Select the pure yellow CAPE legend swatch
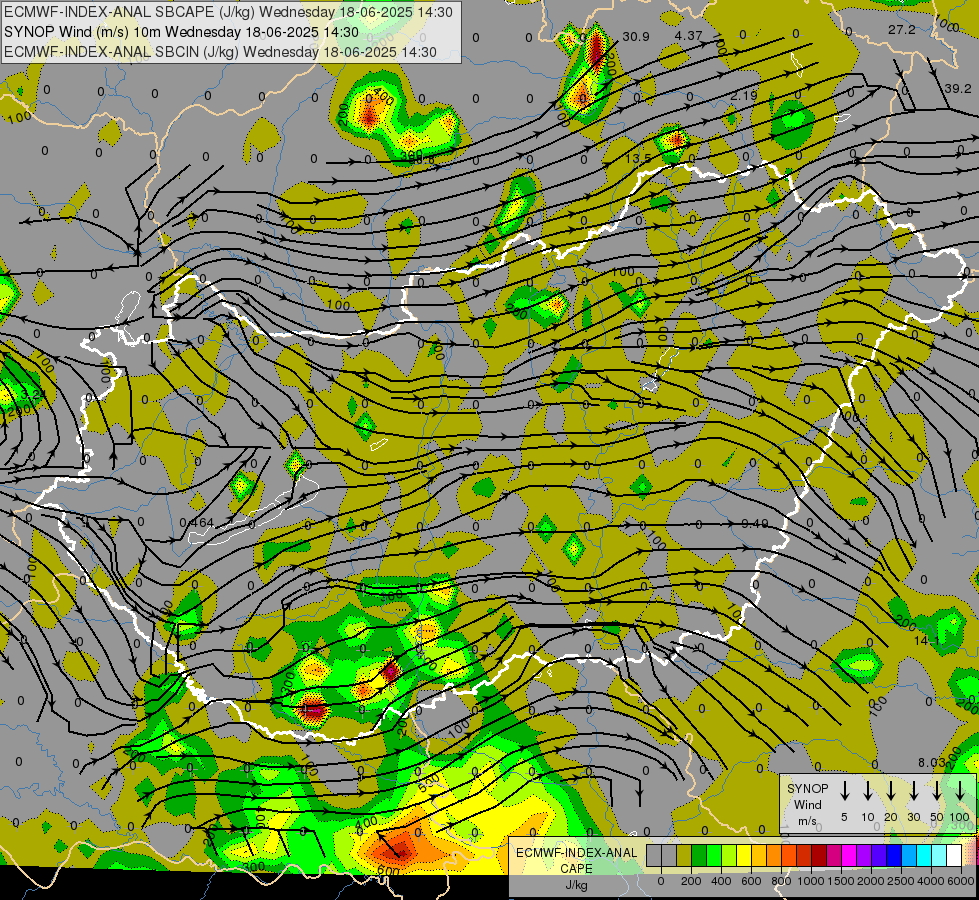Image resolution: width=979 pixels, height=900 pixels. 744,855
